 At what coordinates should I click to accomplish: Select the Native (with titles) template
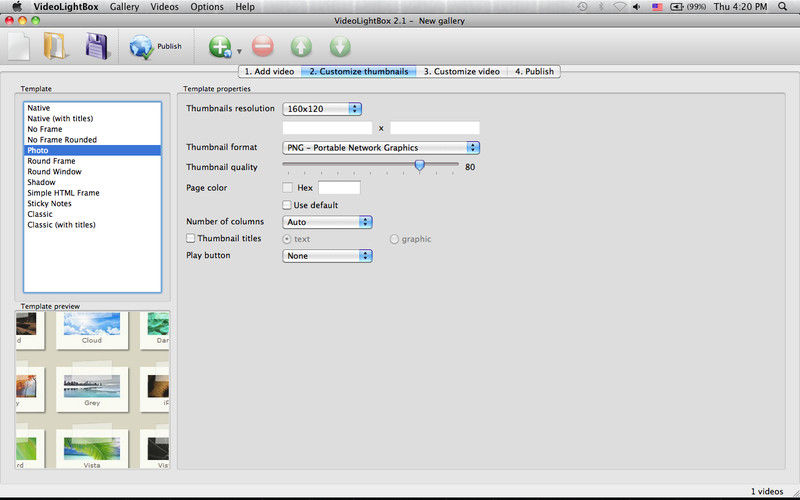92,118
